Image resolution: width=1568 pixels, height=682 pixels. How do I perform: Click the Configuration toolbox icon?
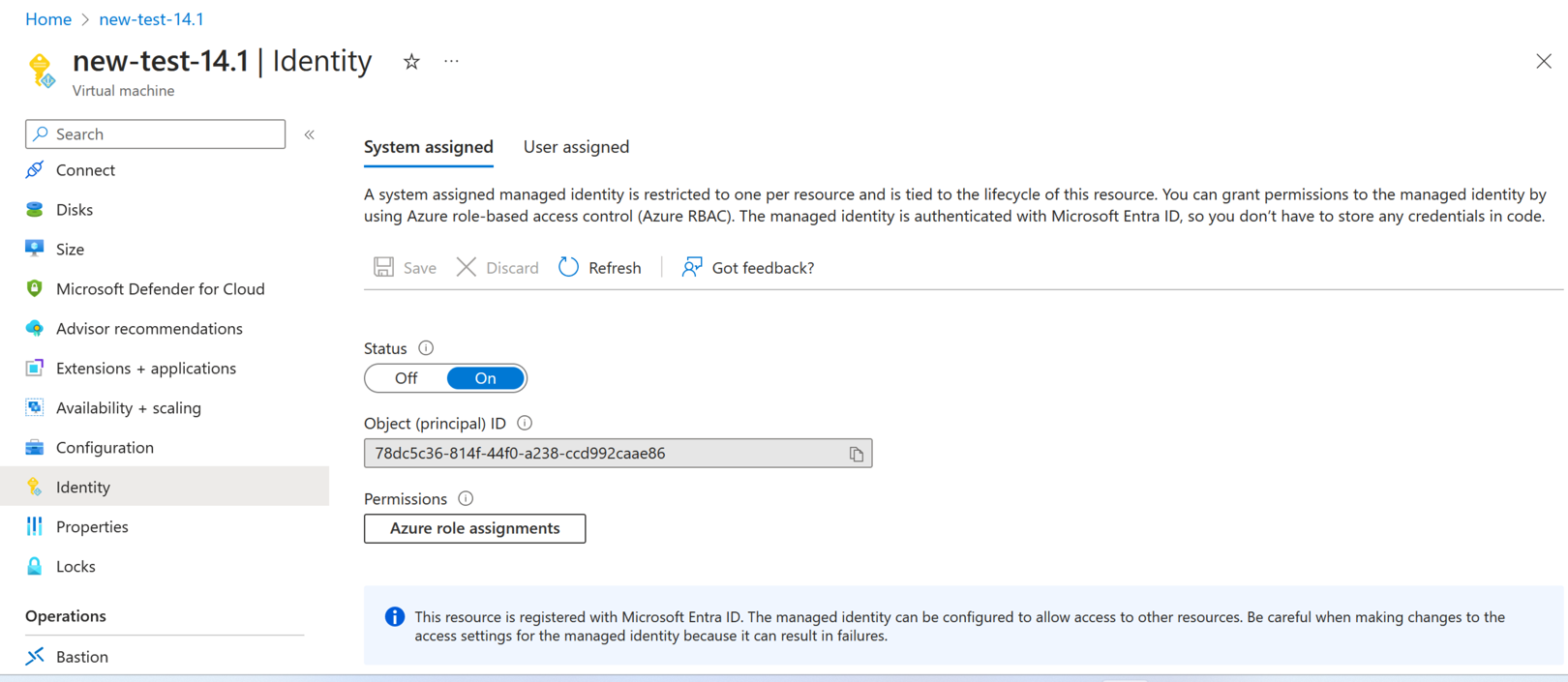click(x=35, y=447)
